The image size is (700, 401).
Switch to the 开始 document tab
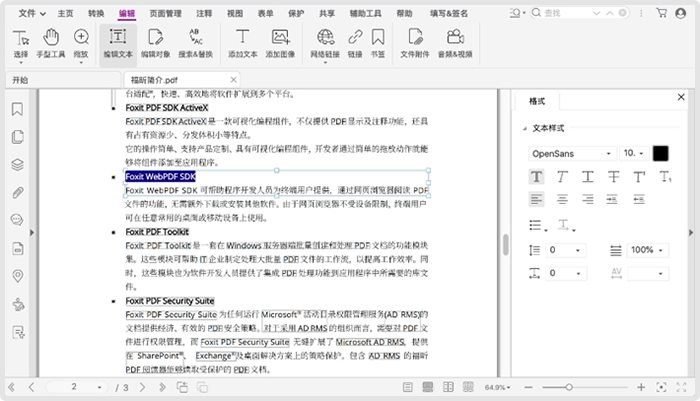[62, 80]
